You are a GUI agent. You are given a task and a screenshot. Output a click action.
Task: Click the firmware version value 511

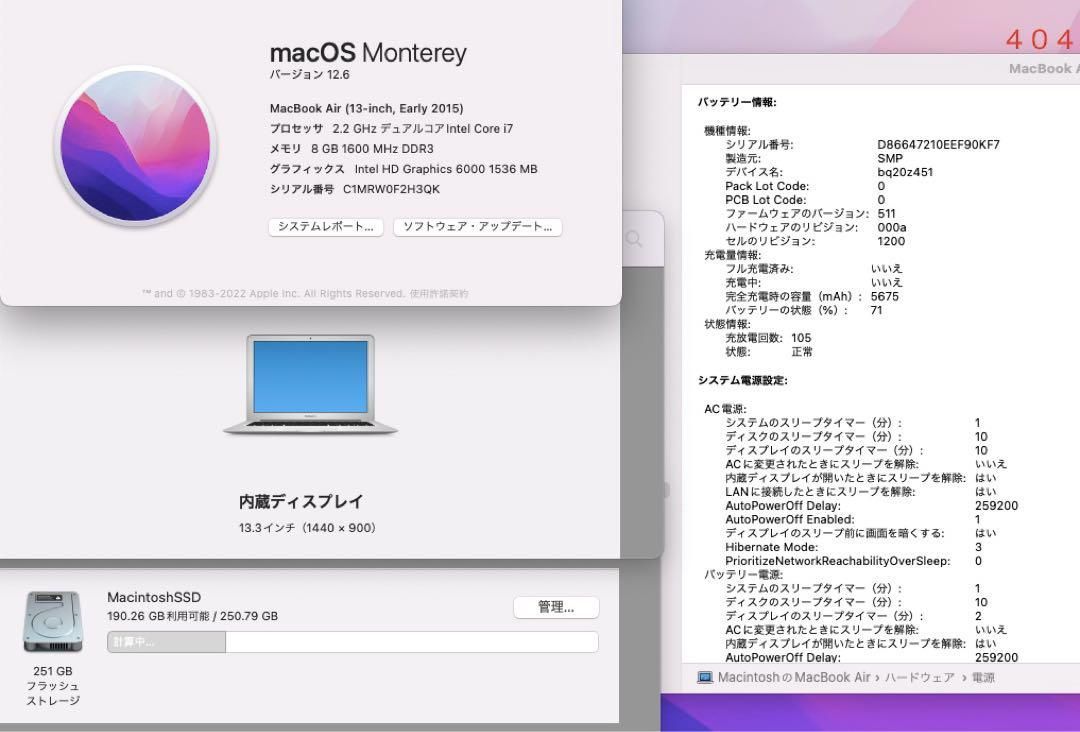(886, 213)
